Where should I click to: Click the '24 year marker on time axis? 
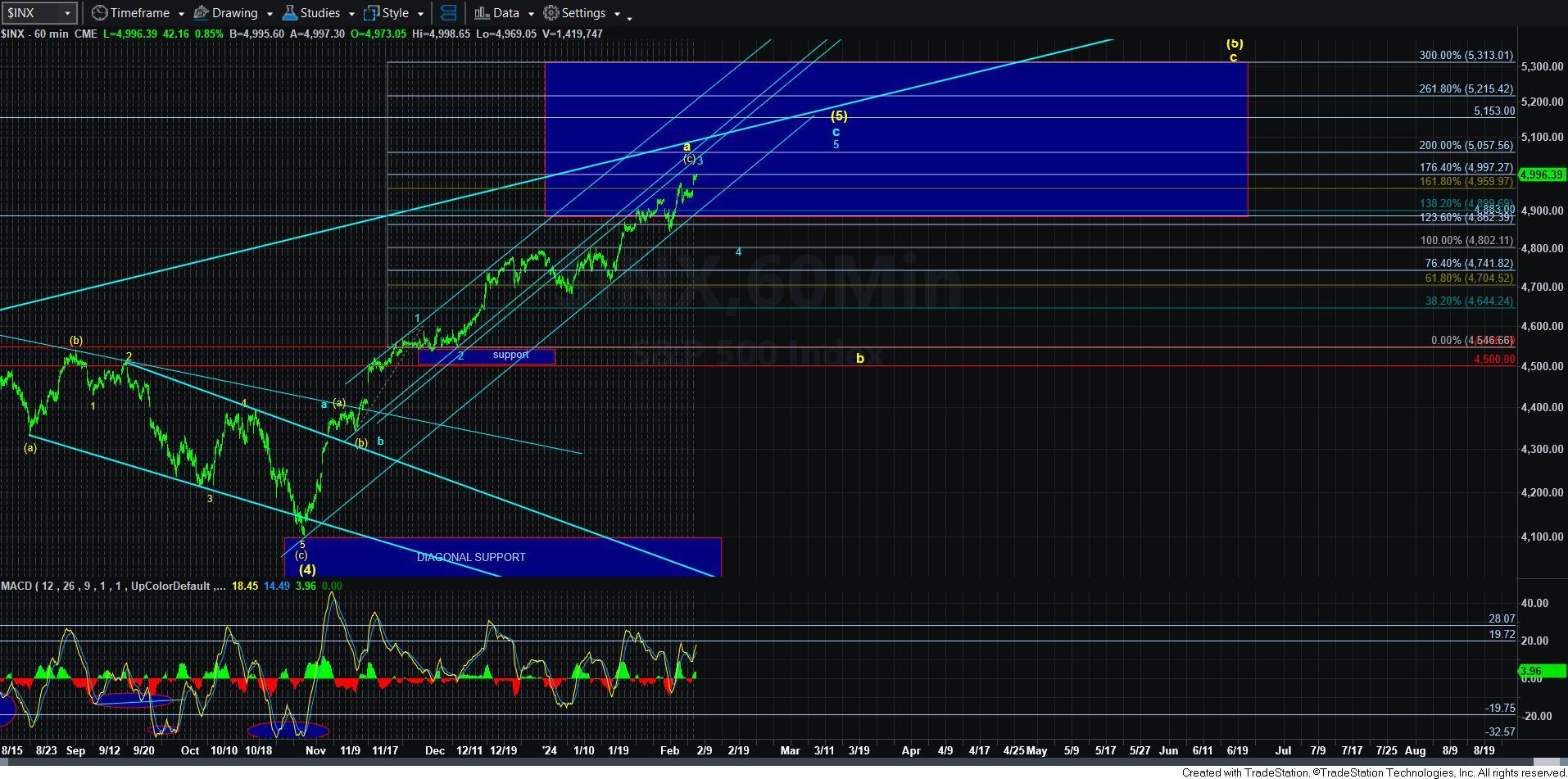550,750
